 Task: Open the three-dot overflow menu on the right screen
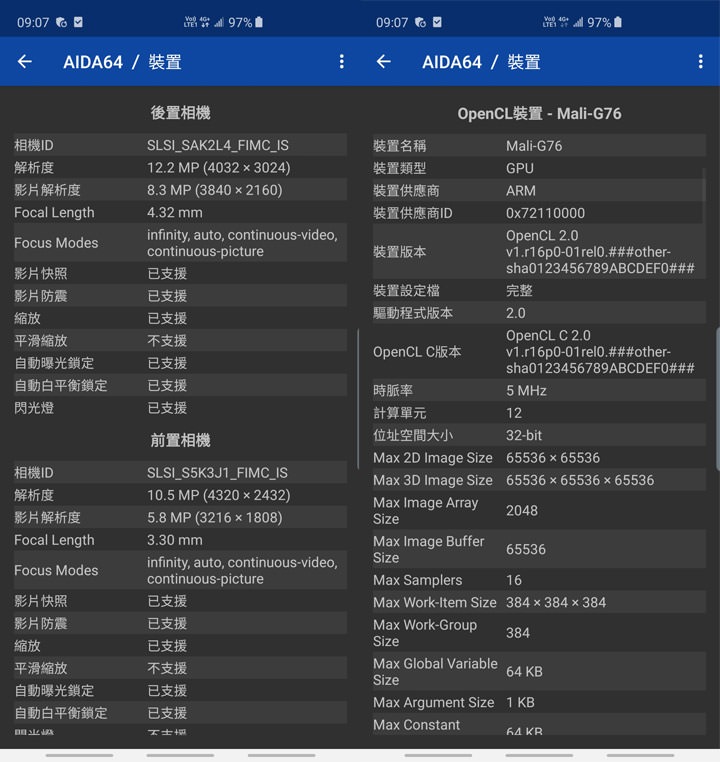pos(700,62)
